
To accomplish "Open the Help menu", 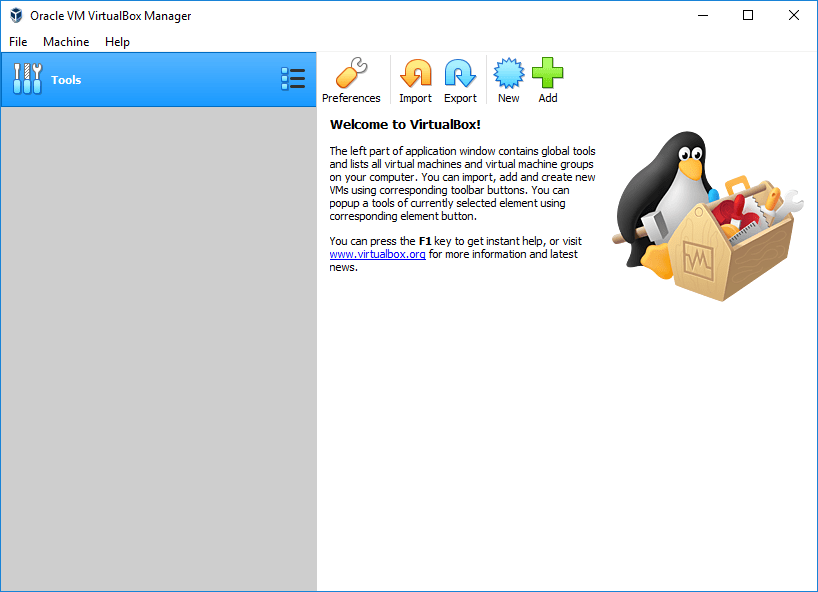I will tap(117, 42).
